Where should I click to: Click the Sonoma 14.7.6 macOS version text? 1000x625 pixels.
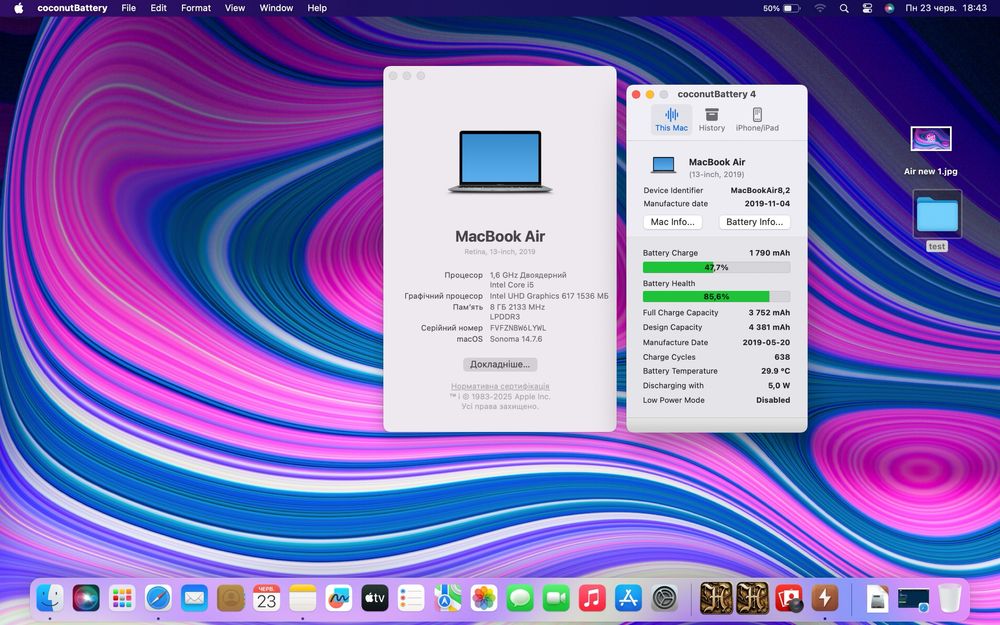pos(516,339)
